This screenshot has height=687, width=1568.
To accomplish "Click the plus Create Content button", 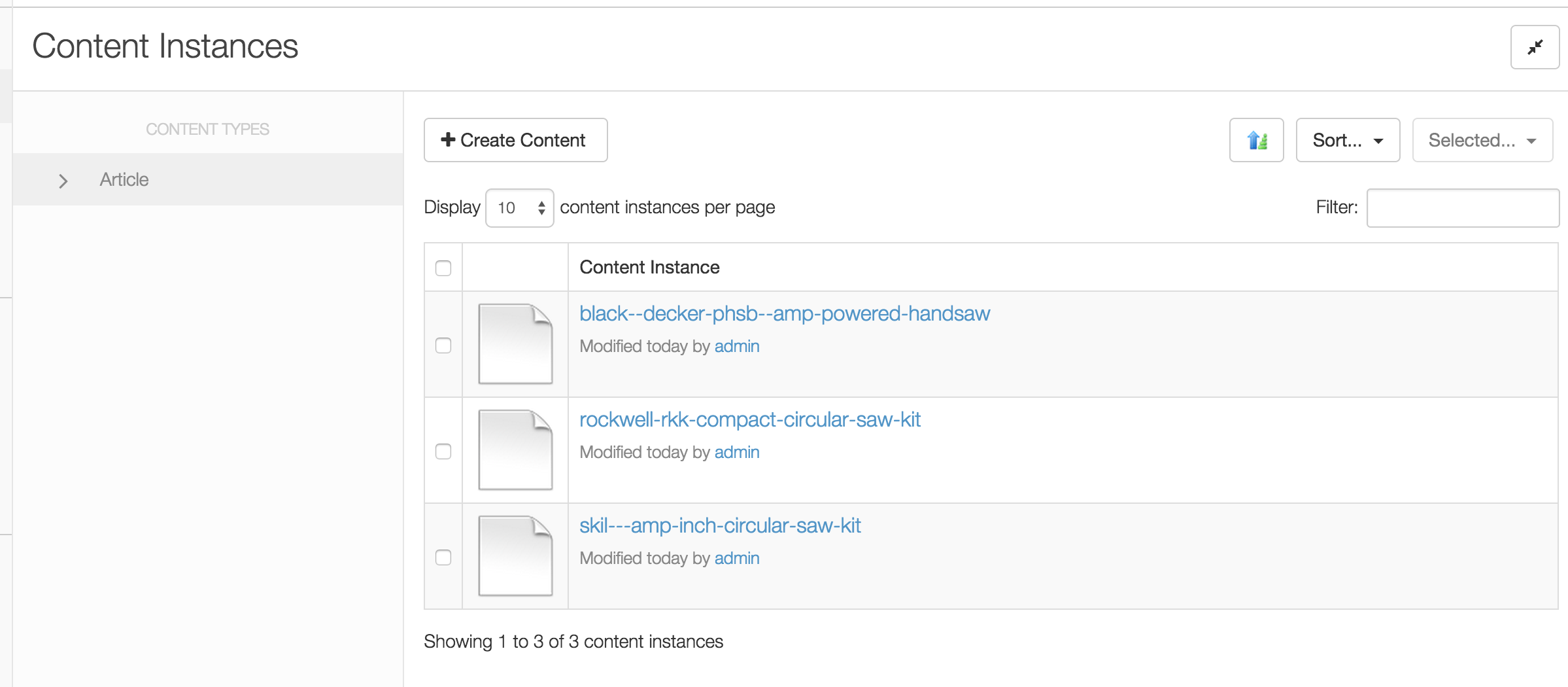I will [x=515, y=140].
